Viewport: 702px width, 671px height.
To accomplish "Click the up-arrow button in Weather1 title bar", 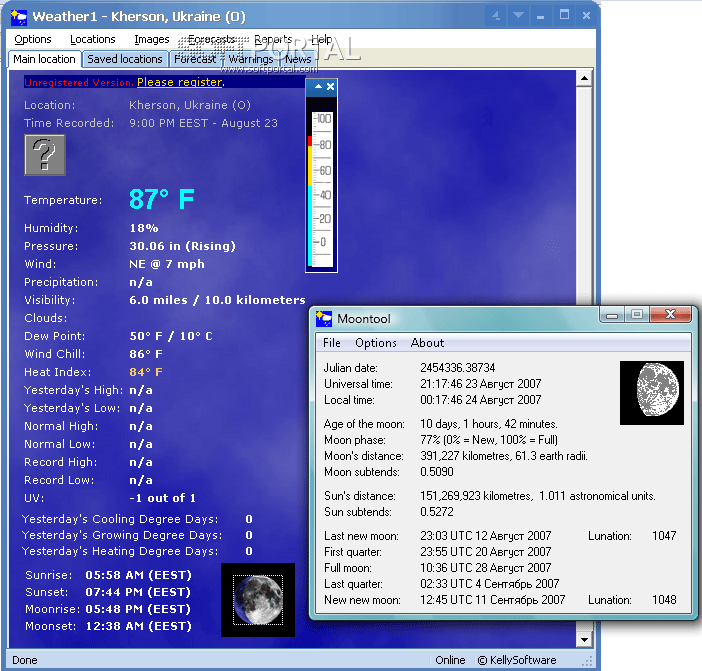I will [x=496, y=16].
